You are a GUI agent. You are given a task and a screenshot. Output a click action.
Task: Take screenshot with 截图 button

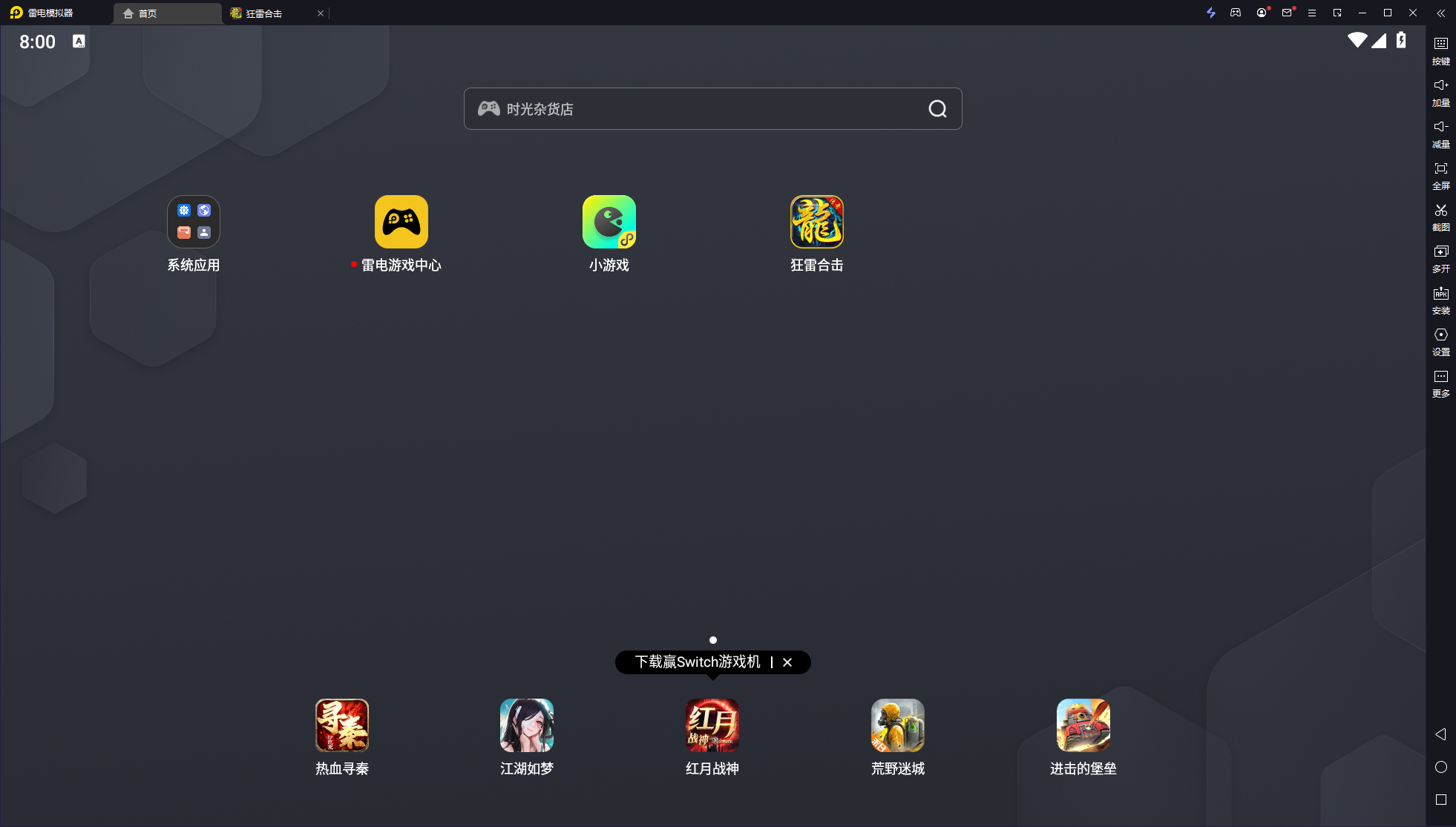tap(1441, 217)
